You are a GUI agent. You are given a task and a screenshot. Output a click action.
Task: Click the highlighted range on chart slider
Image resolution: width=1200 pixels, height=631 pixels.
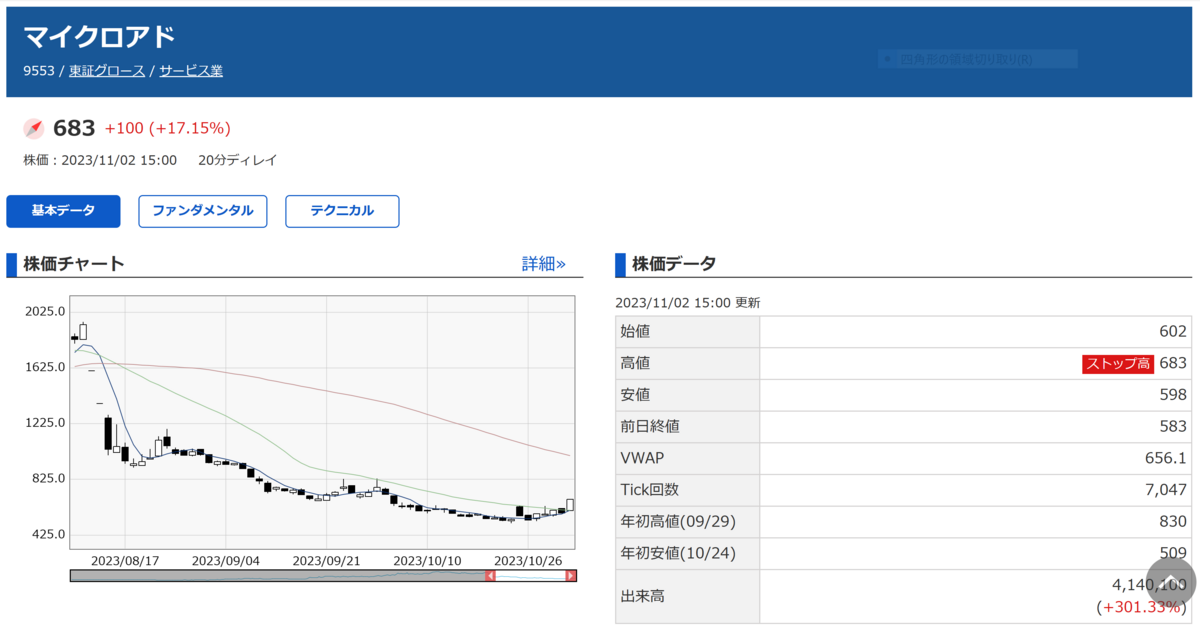[x=531, y=576]
